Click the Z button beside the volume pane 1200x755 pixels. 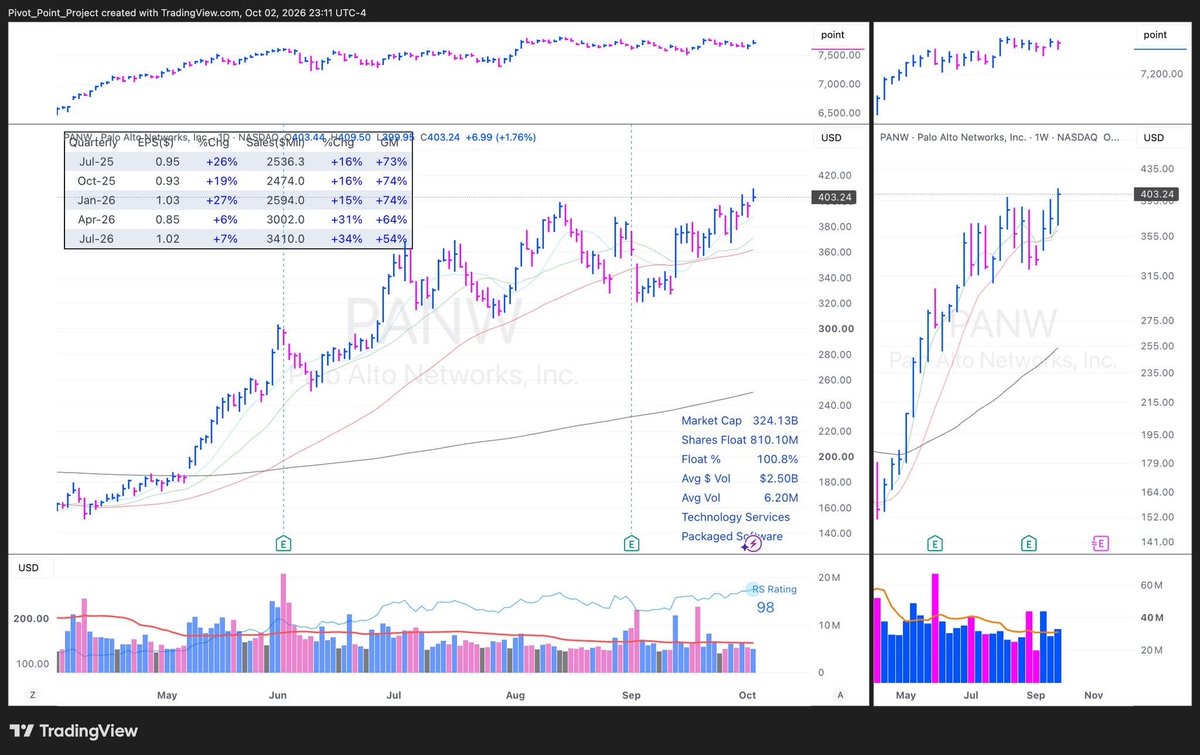(33, 695)
